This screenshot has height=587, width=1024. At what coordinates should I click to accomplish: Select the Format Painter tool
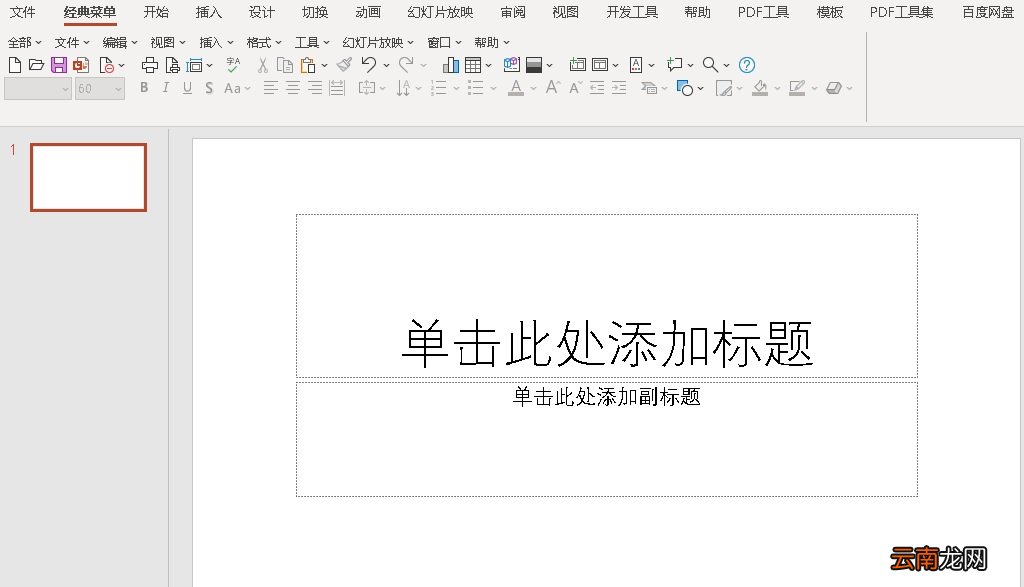pos(346,65)
